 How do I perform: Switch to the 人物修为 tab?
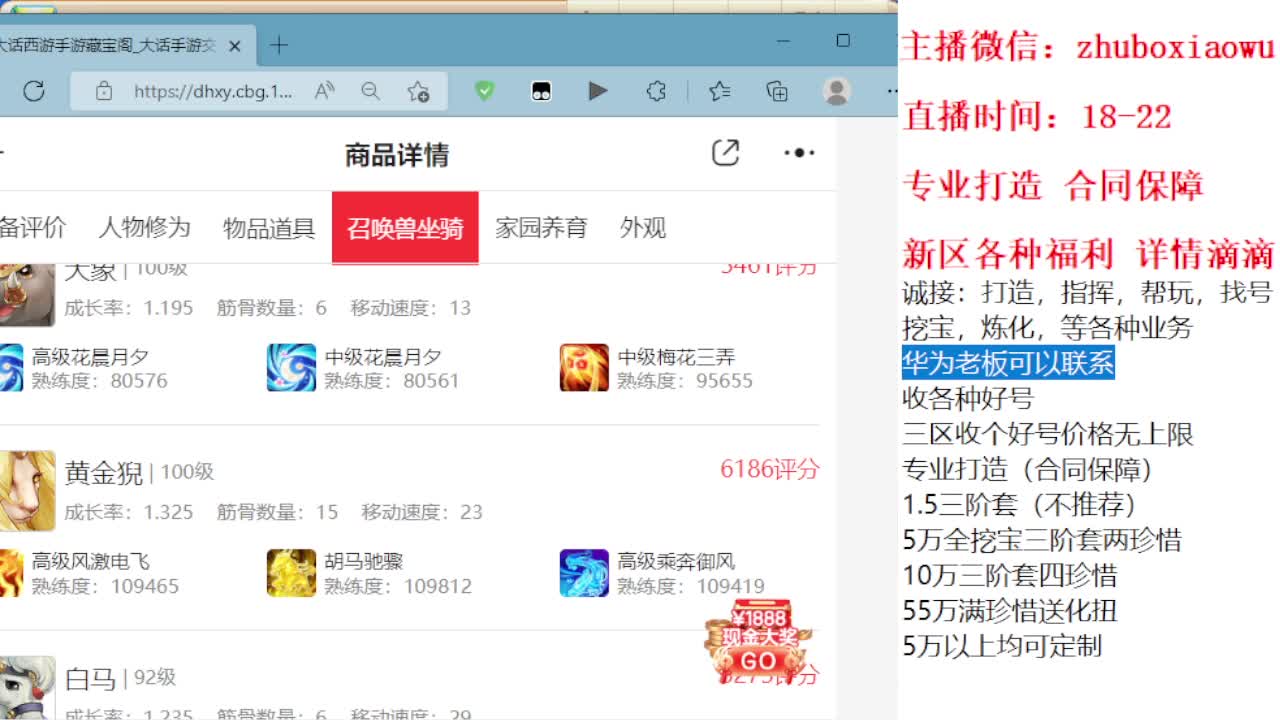click(144, 227)
